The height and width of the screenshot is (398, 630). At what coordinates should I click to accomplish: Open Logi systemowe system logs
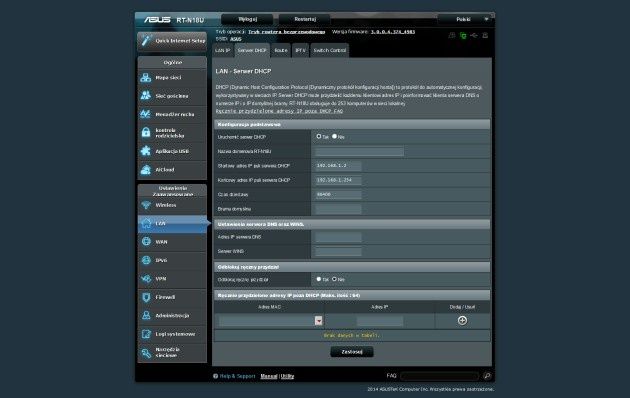point(172,335)
